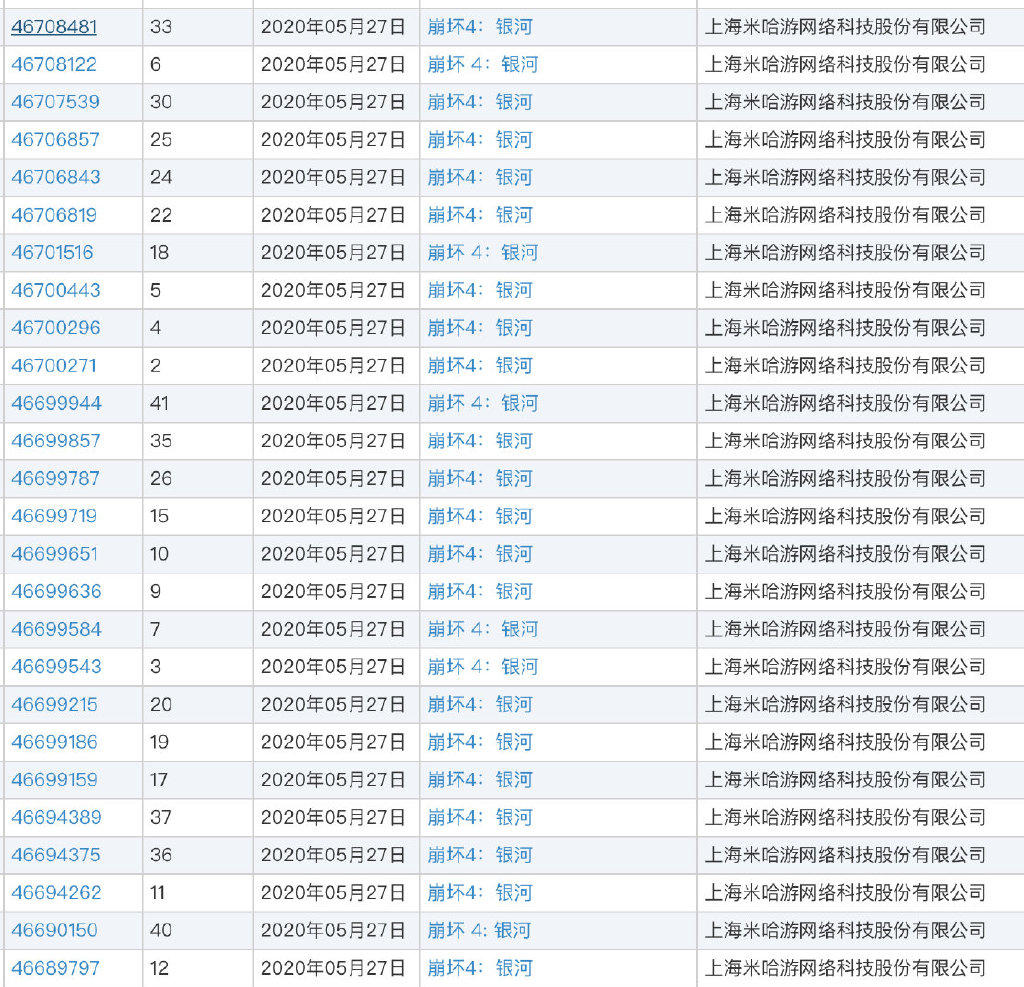This screenshot has height=987, width=1024.
Task: Click trademark name in row 46694389
Action: coord(480,817)
